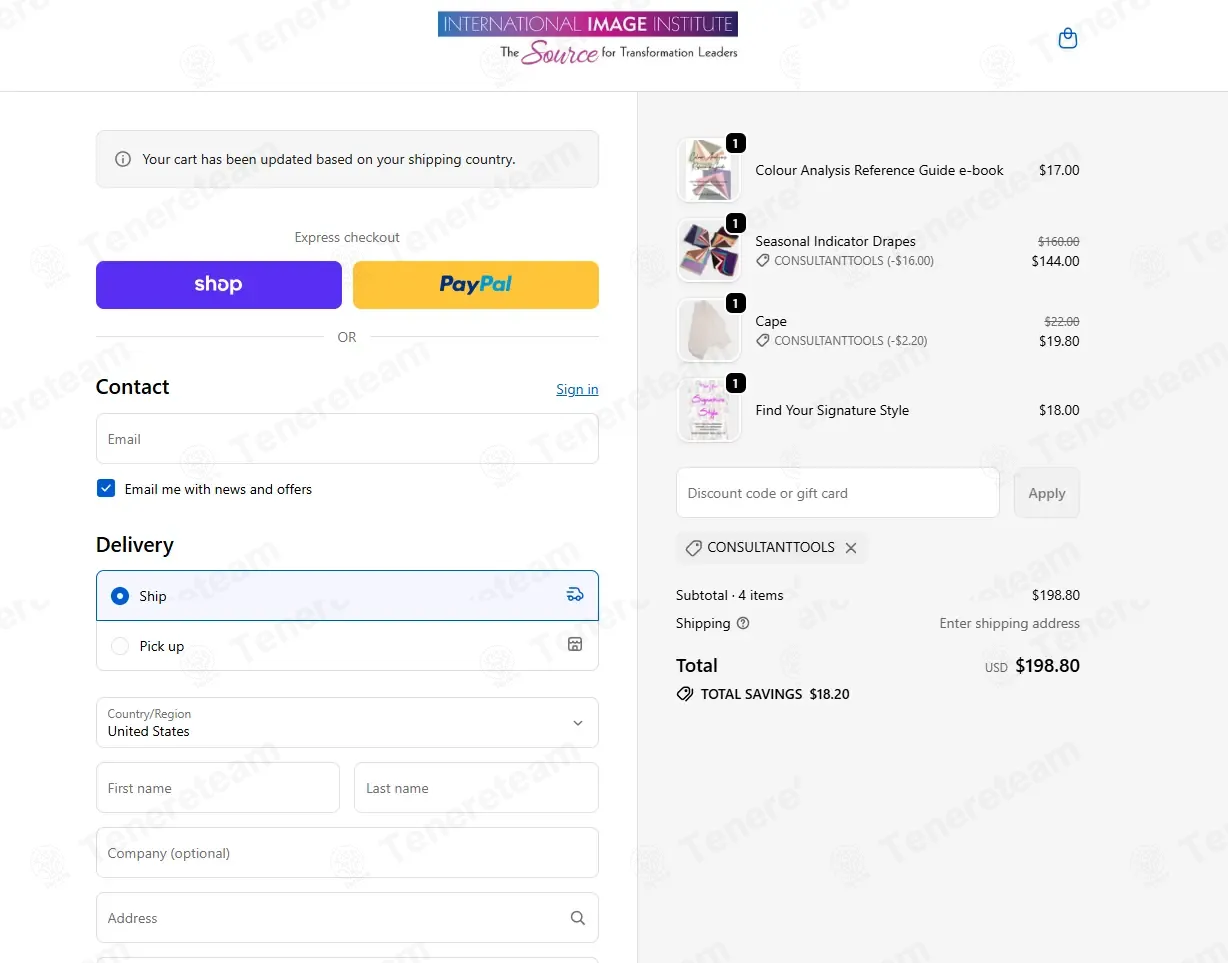1228x963 pixels.
Task: Focus the Last name field
Action: 476,788
